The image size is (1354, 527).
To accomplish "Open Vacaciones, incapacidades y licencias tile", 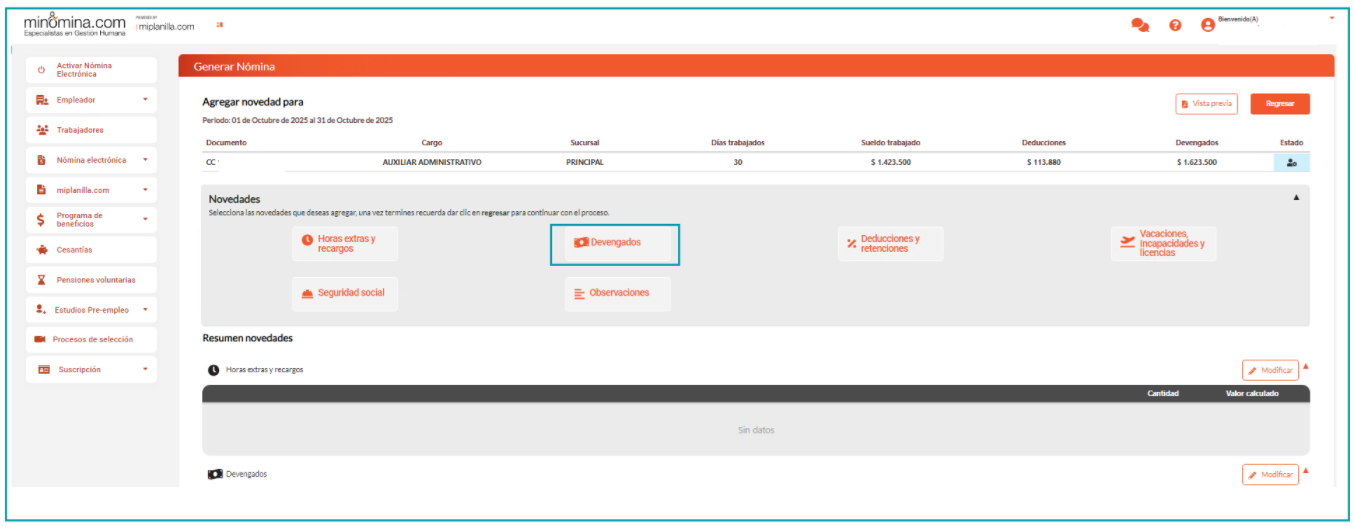I will [1164, 244].
